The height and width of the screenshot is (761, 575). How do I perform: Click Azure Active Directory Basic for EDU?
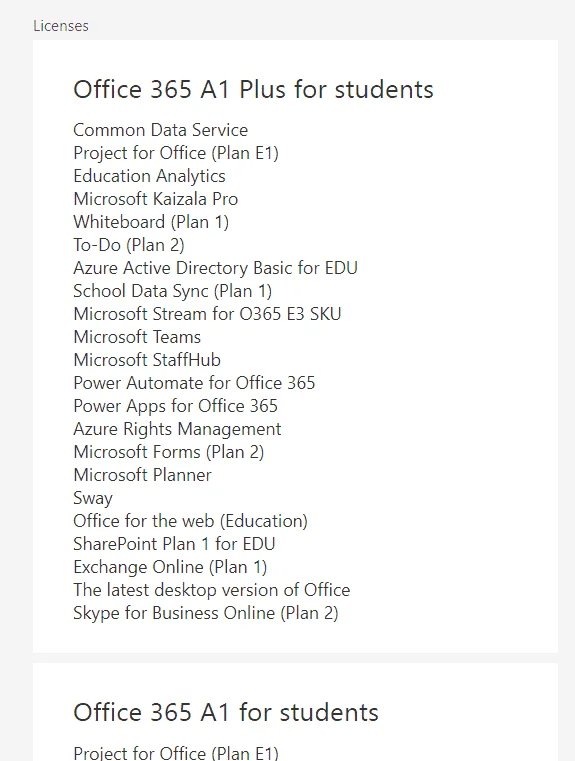(215, 268)
